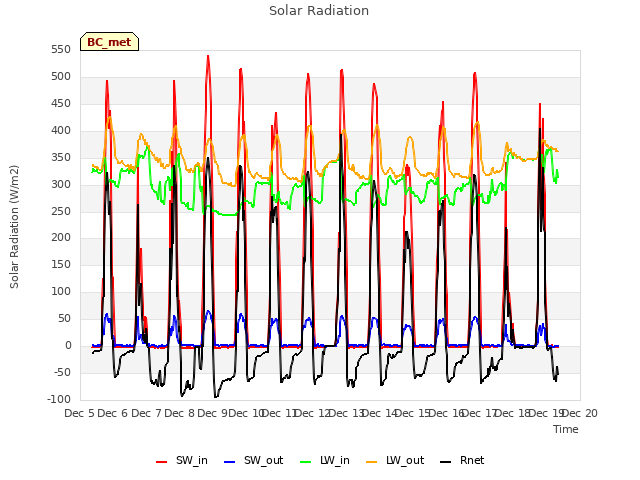Click the 250 y-axis tick value
The width and height of the screenshot is (640, 480).
pyautogui.click(x=61, y=211)
